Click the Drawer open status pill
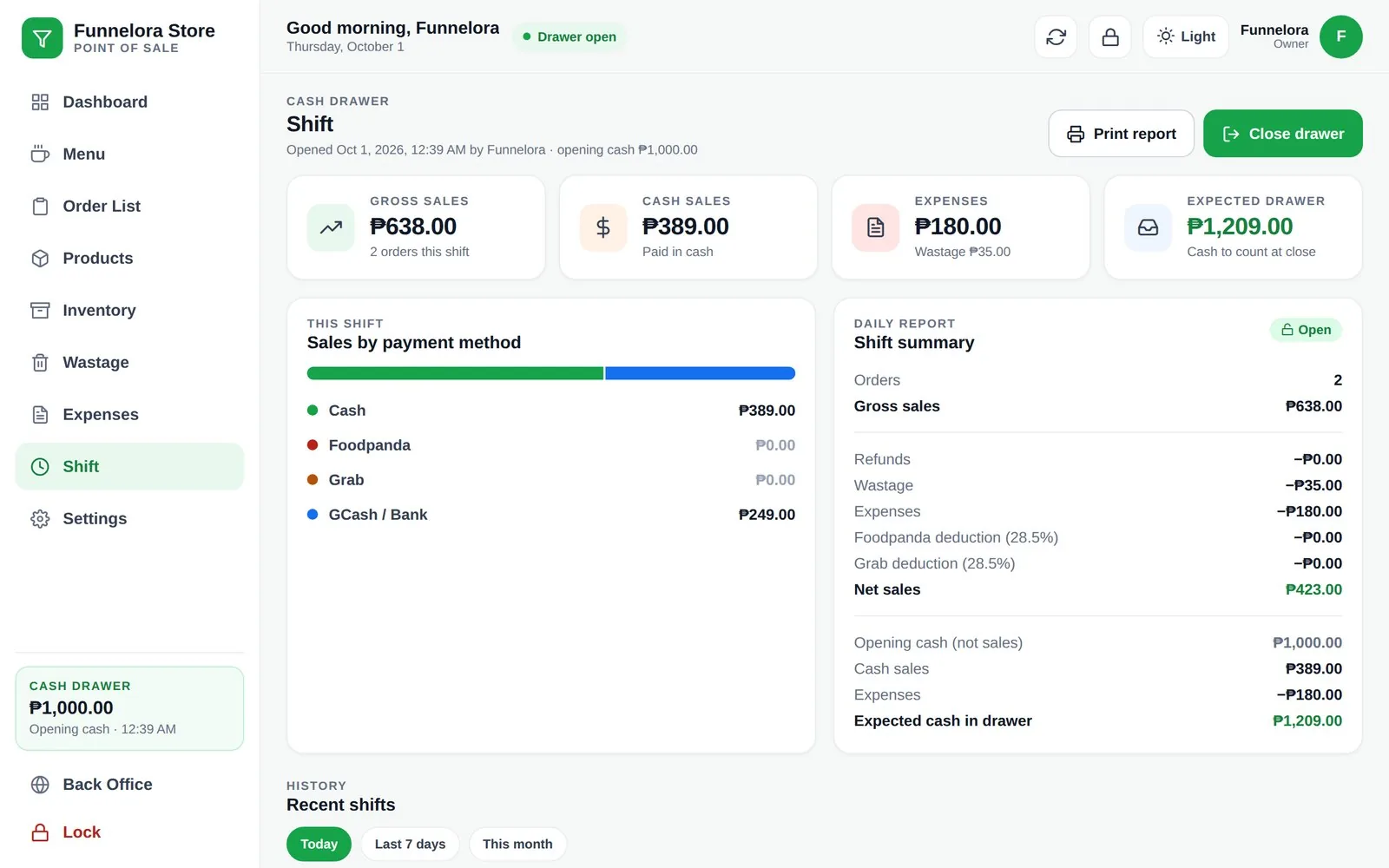Screen dimensions: 1389x868 click(569, 36)
